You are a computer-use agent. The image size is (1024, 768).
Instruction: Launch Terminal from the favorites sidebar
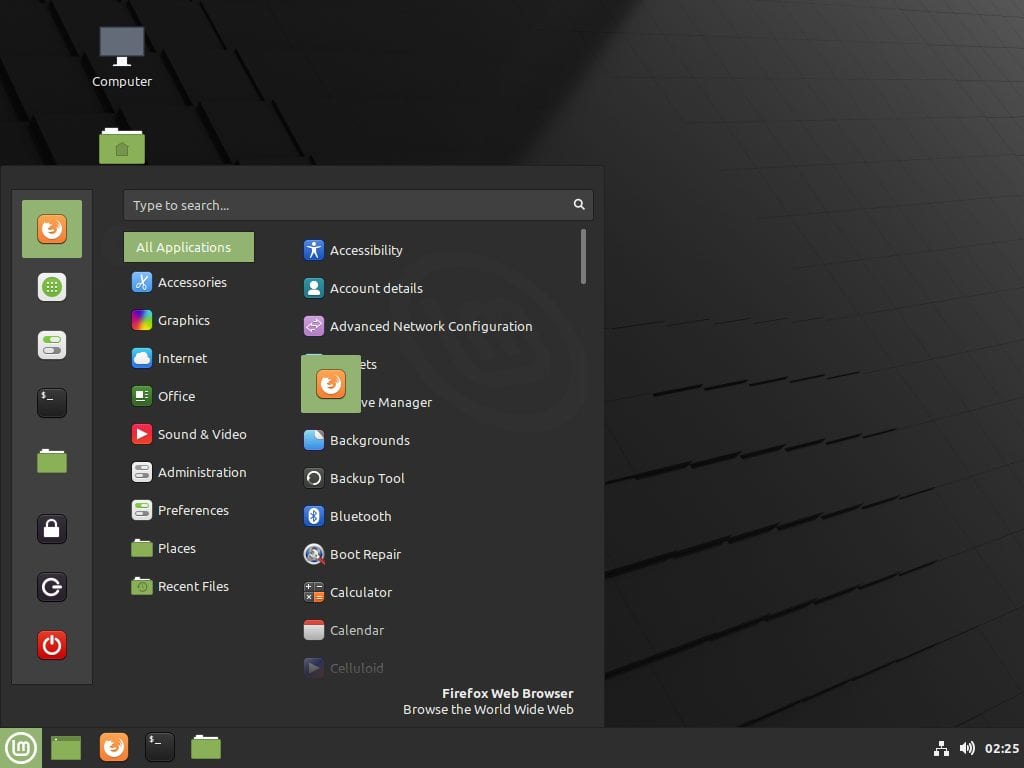(x=52, y=402)
